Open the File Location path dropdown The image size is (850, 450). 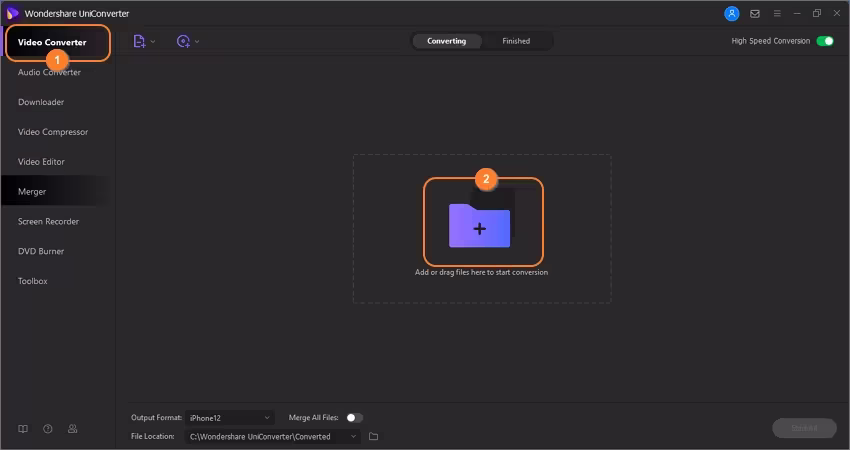click(273, 436)
